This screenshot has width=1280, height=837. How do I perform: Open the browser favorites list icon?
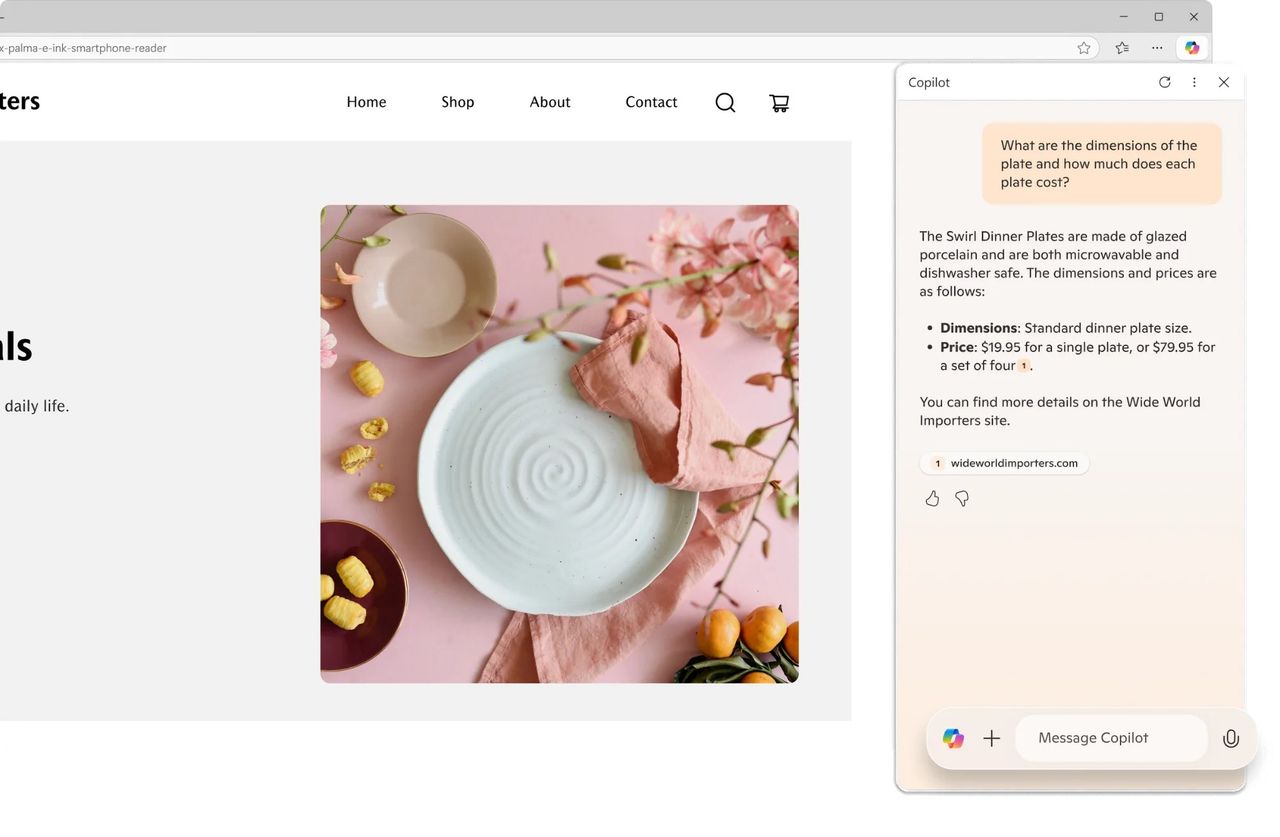pyautogui.click(x=1122, y=48)
